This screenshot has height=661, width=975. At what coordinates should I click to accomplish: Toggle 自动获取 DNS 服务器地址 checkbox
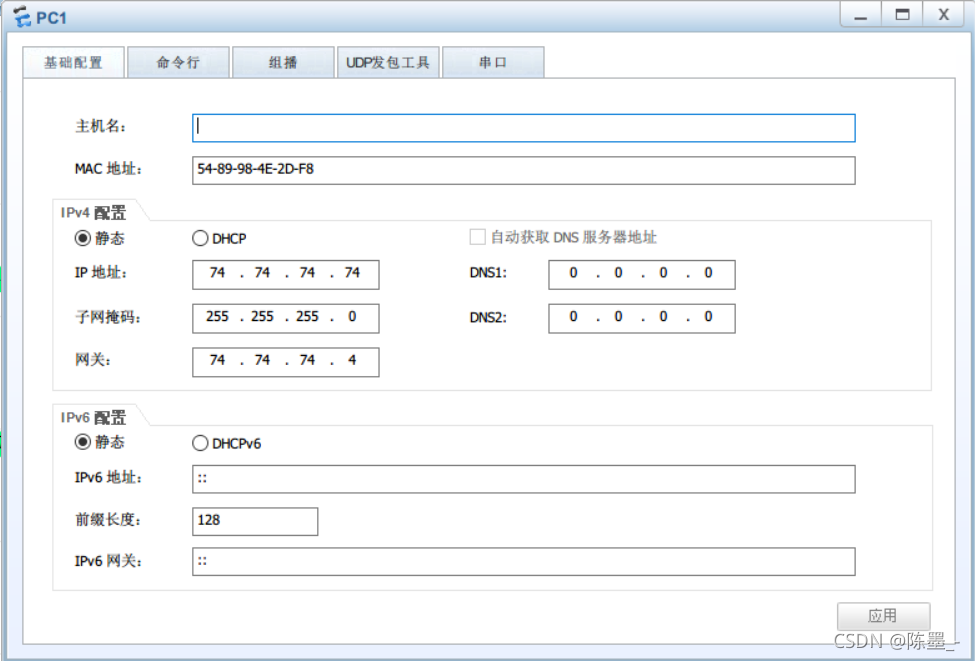(477, 237)
